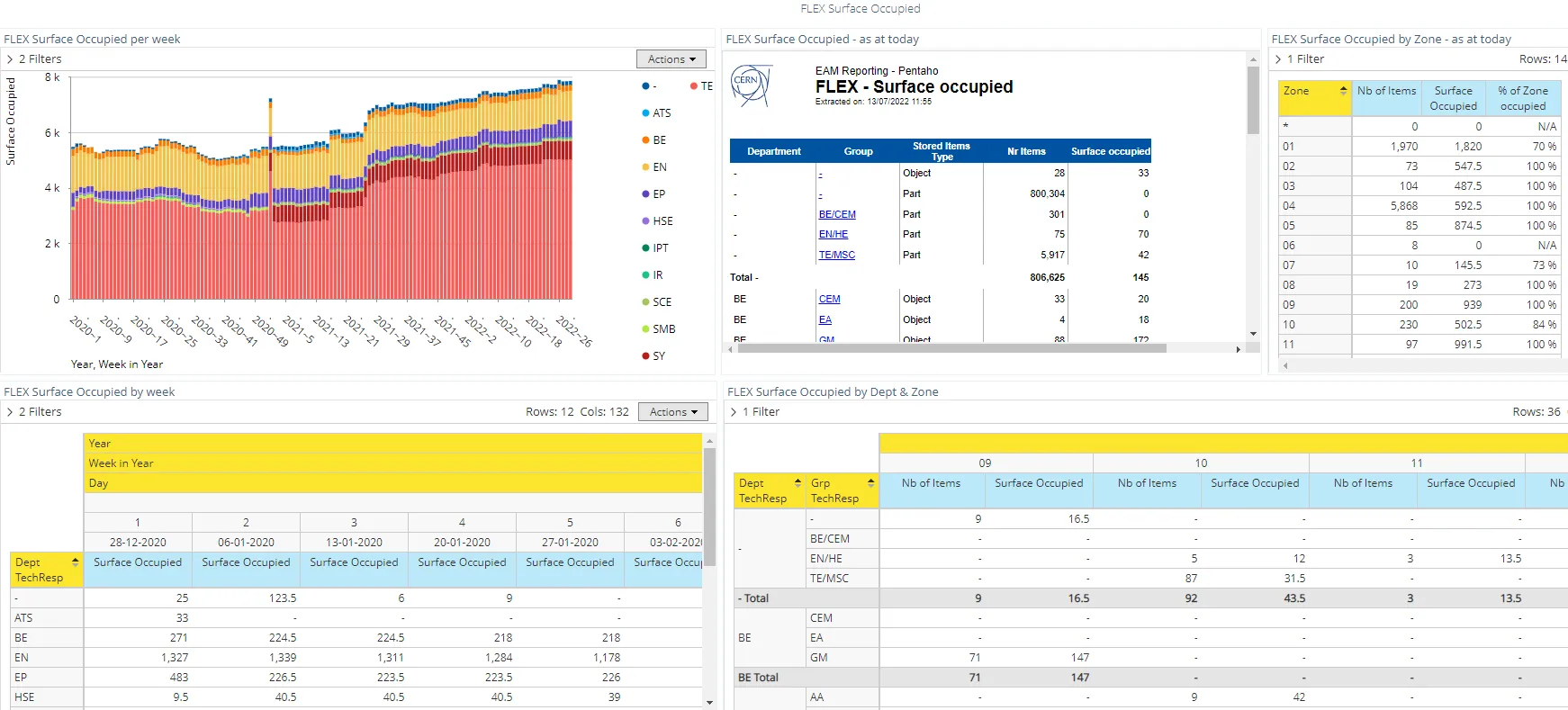Click the down arrow of the by-week table scrollbar
The image size is (1568, 710).
[x=709, y=703]
